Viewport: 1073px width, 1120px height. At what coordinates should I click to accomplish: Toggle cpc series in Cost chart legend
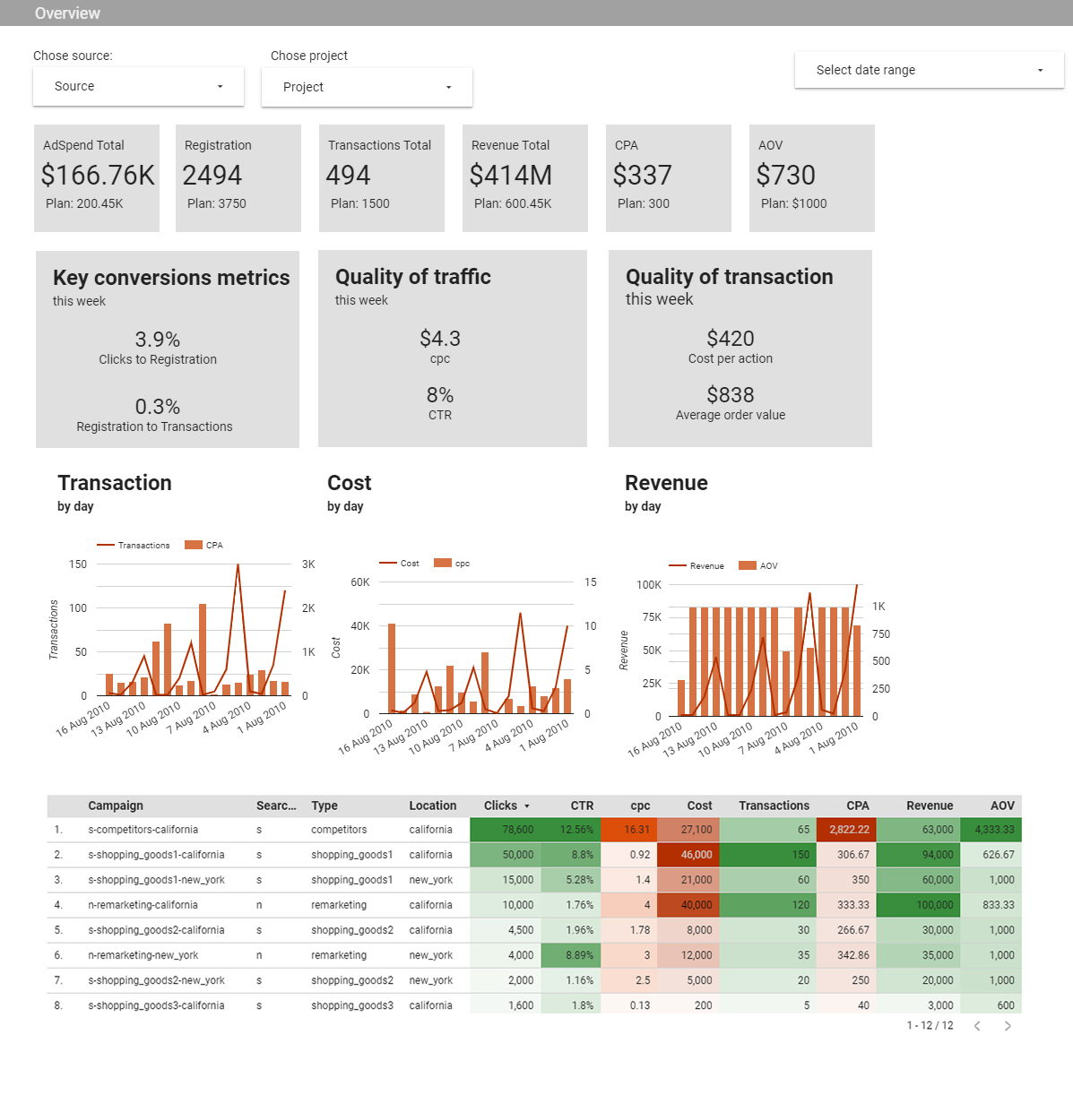[452, 564]
